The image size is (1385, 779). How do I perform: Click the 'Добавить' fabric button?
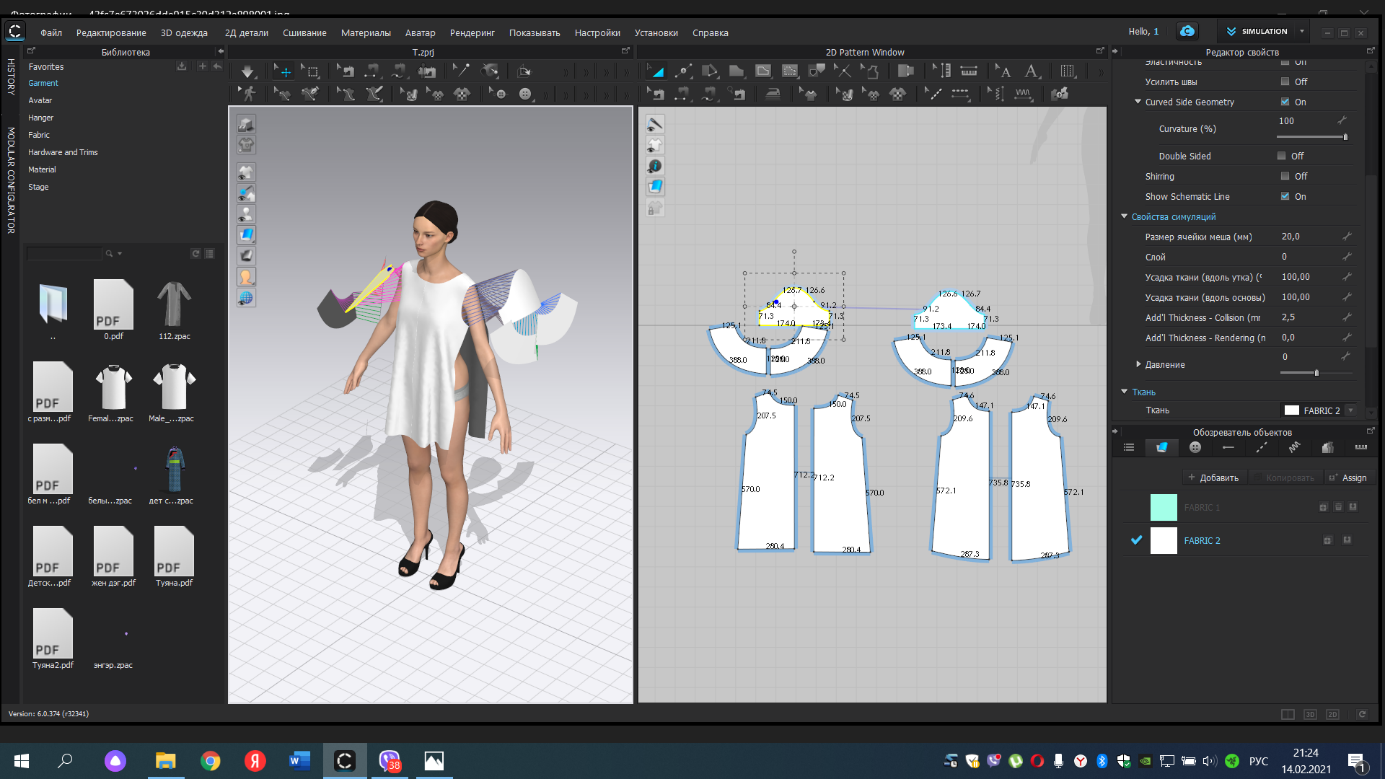[x=1215, y=477]
